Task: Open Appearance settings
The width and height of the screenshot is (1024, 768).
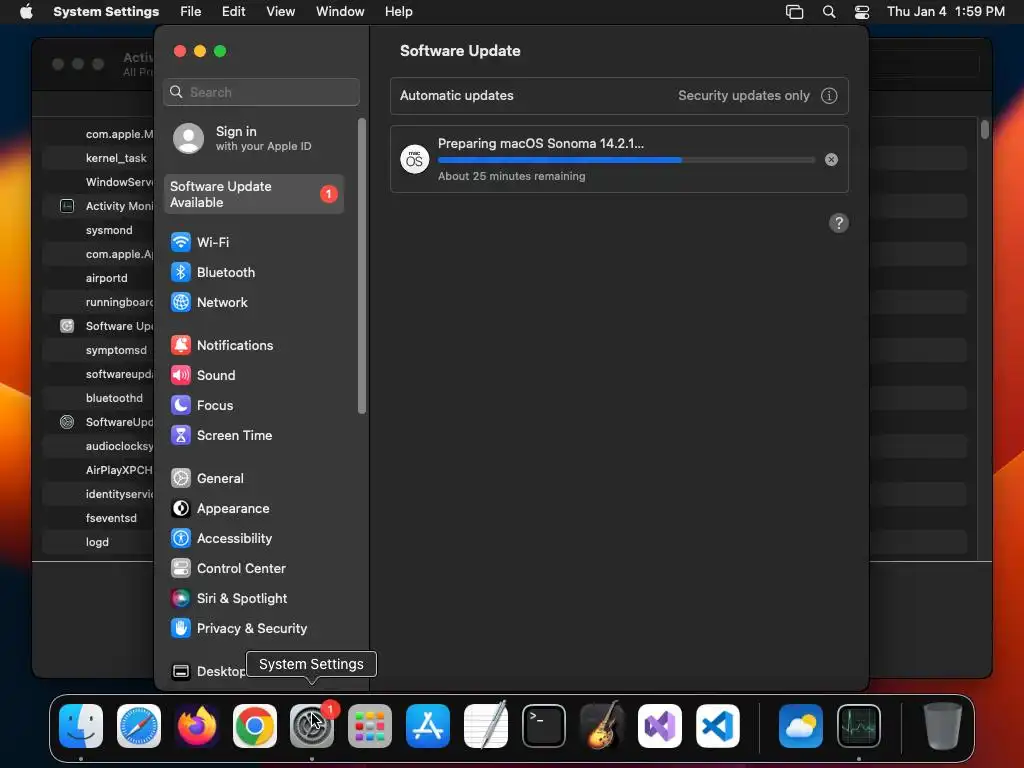Action: [x=255, y=509]
